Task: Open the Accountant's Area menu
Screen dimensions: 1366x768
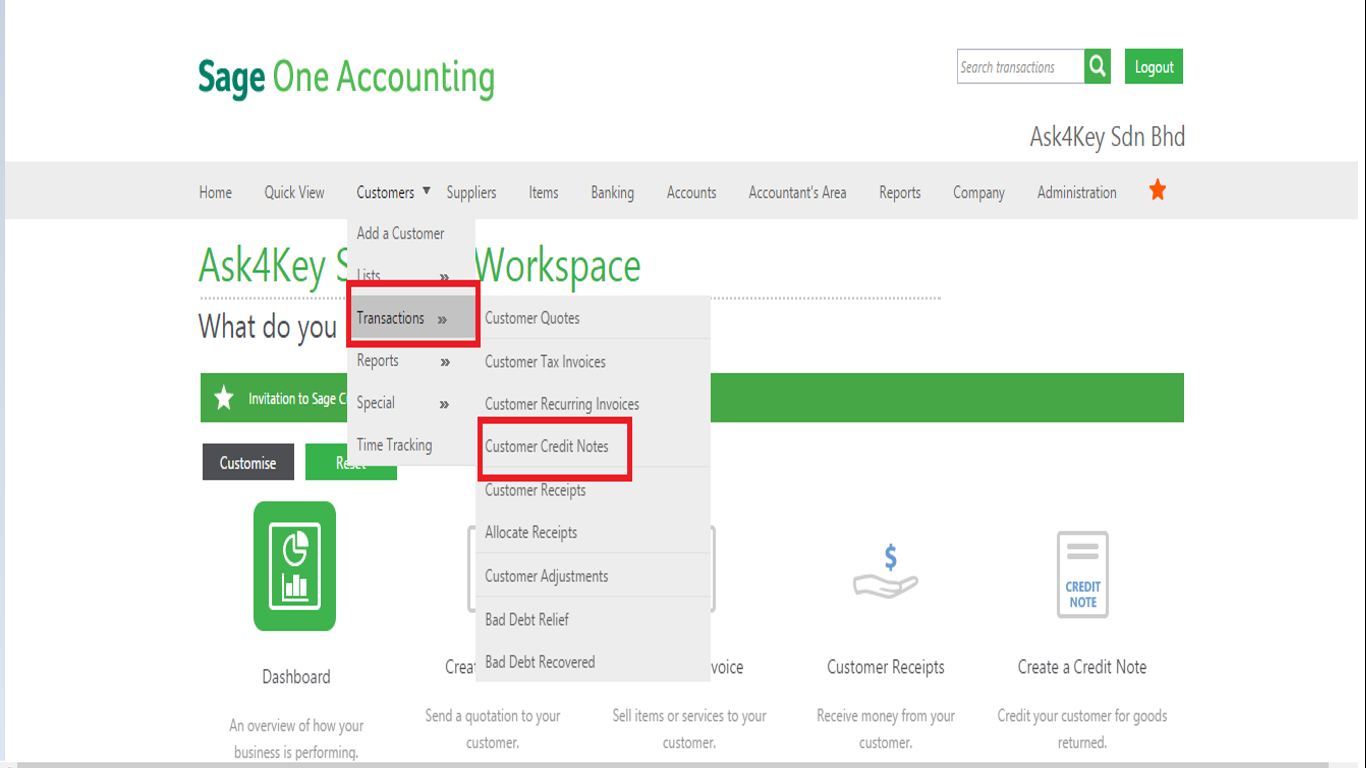Action: [x=797, y=192]
